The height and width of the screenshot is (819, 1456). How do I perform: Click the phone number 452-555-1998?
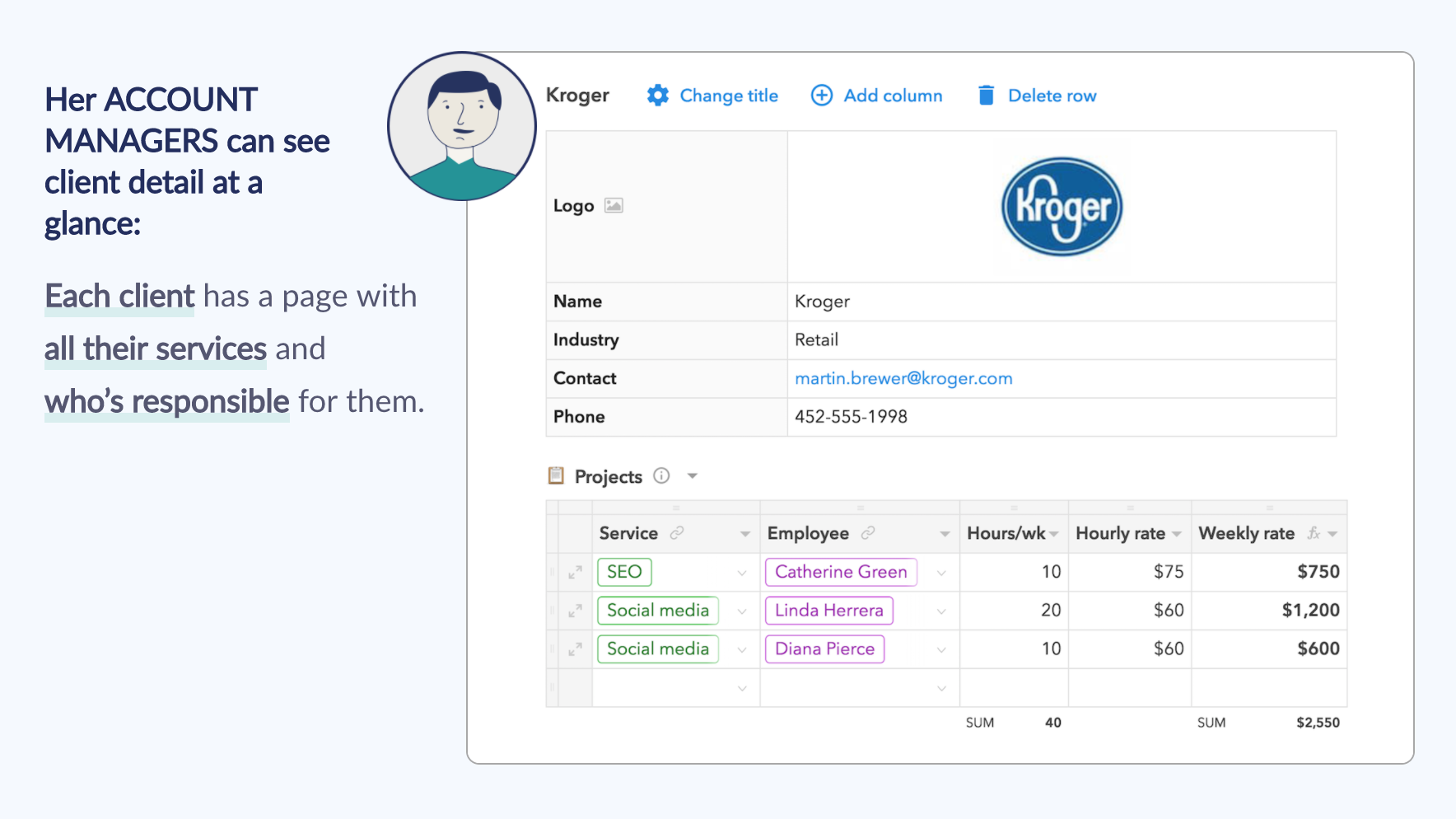coord(851,417)
